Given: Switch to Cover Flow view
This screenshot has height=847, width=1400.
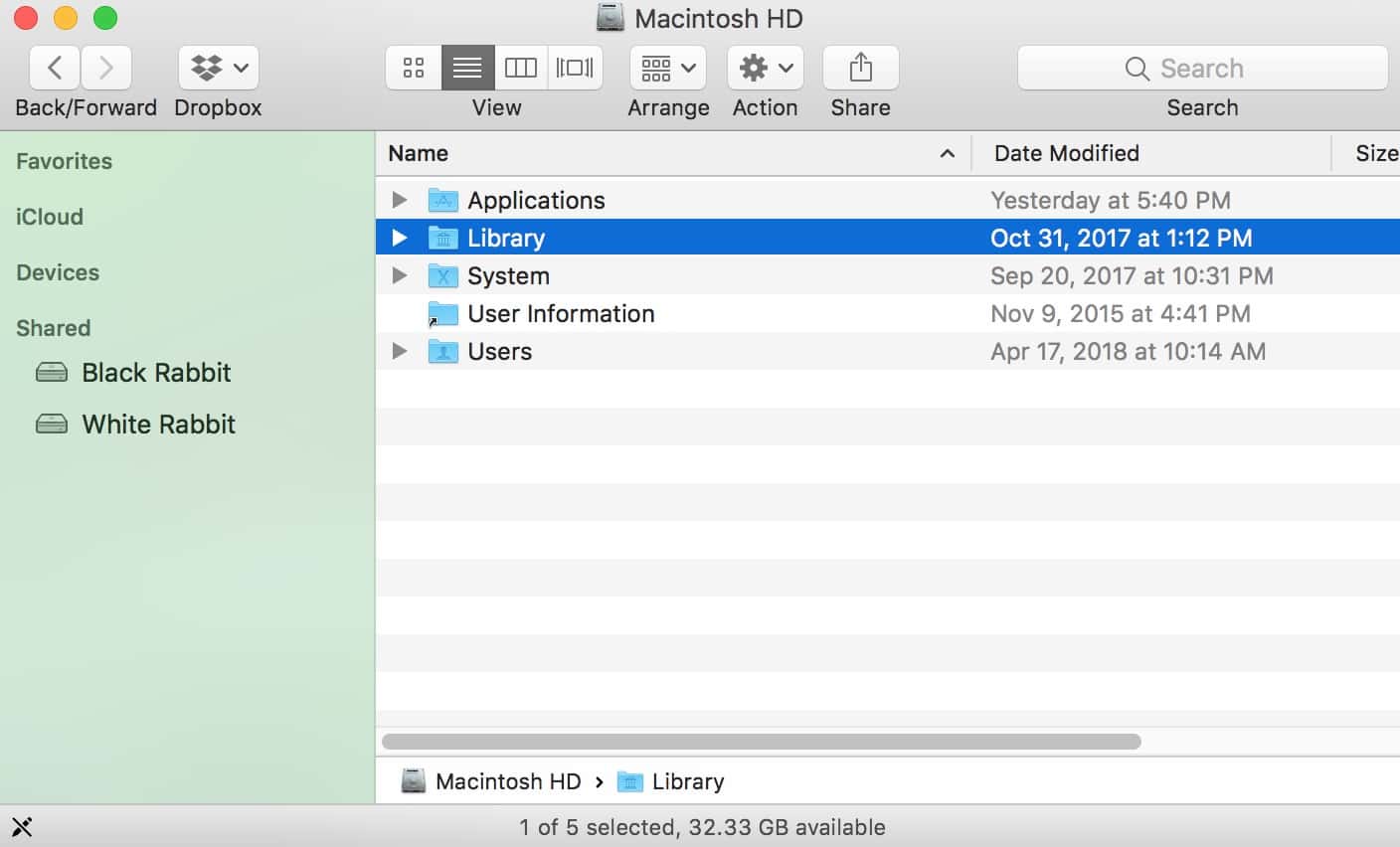Looking at the screenshot, I should 575,68.
